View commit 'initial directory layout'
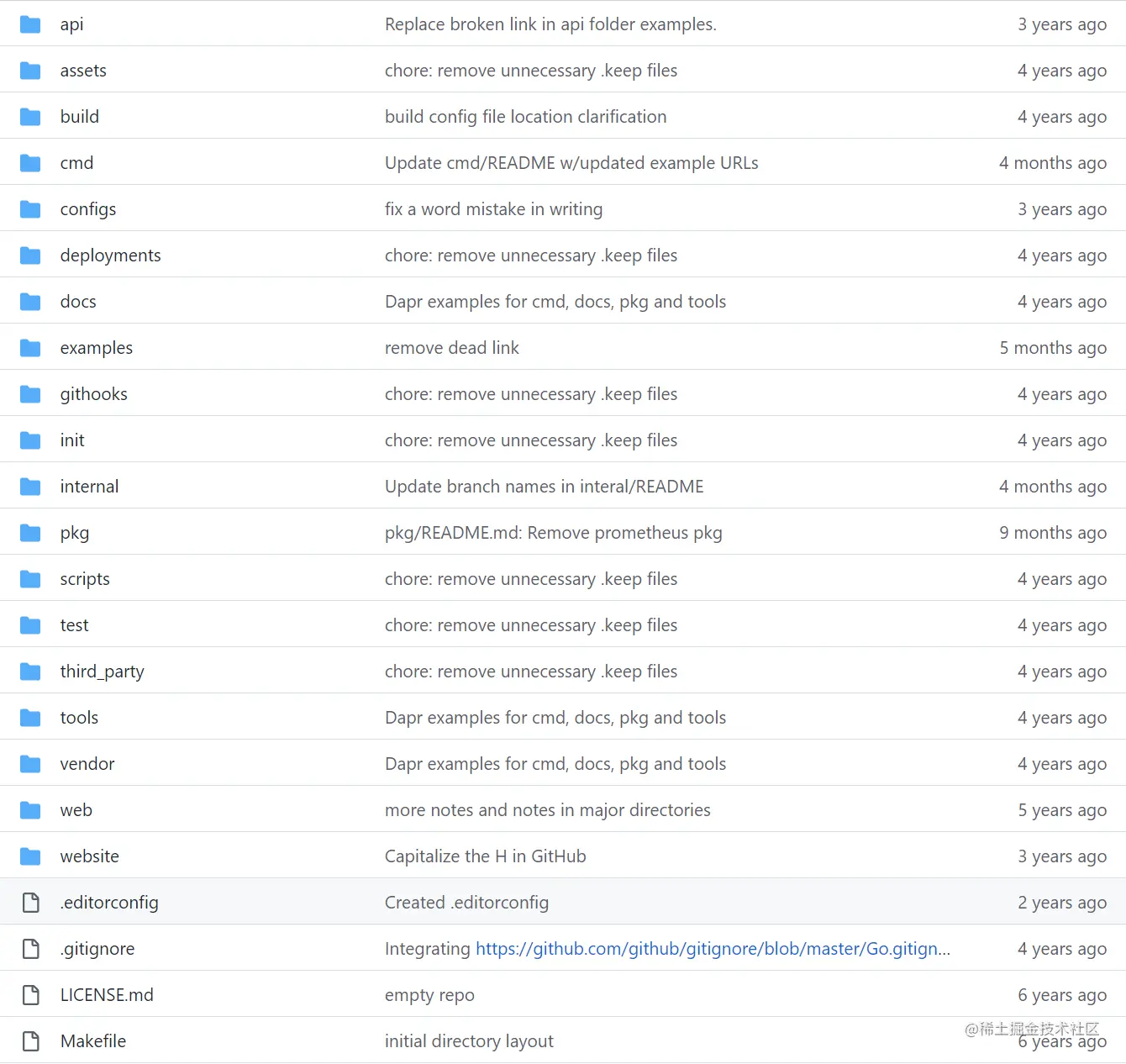Screen dimensions: 1126x1064 (x=469, y=1041)
